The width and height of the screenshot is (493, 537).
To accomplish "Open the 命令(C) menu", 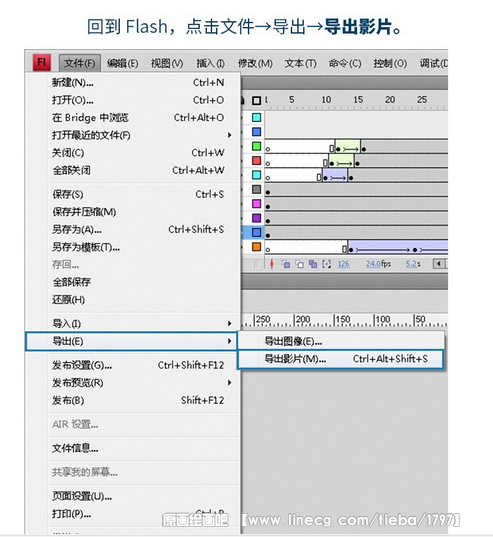I will [345, 63].
